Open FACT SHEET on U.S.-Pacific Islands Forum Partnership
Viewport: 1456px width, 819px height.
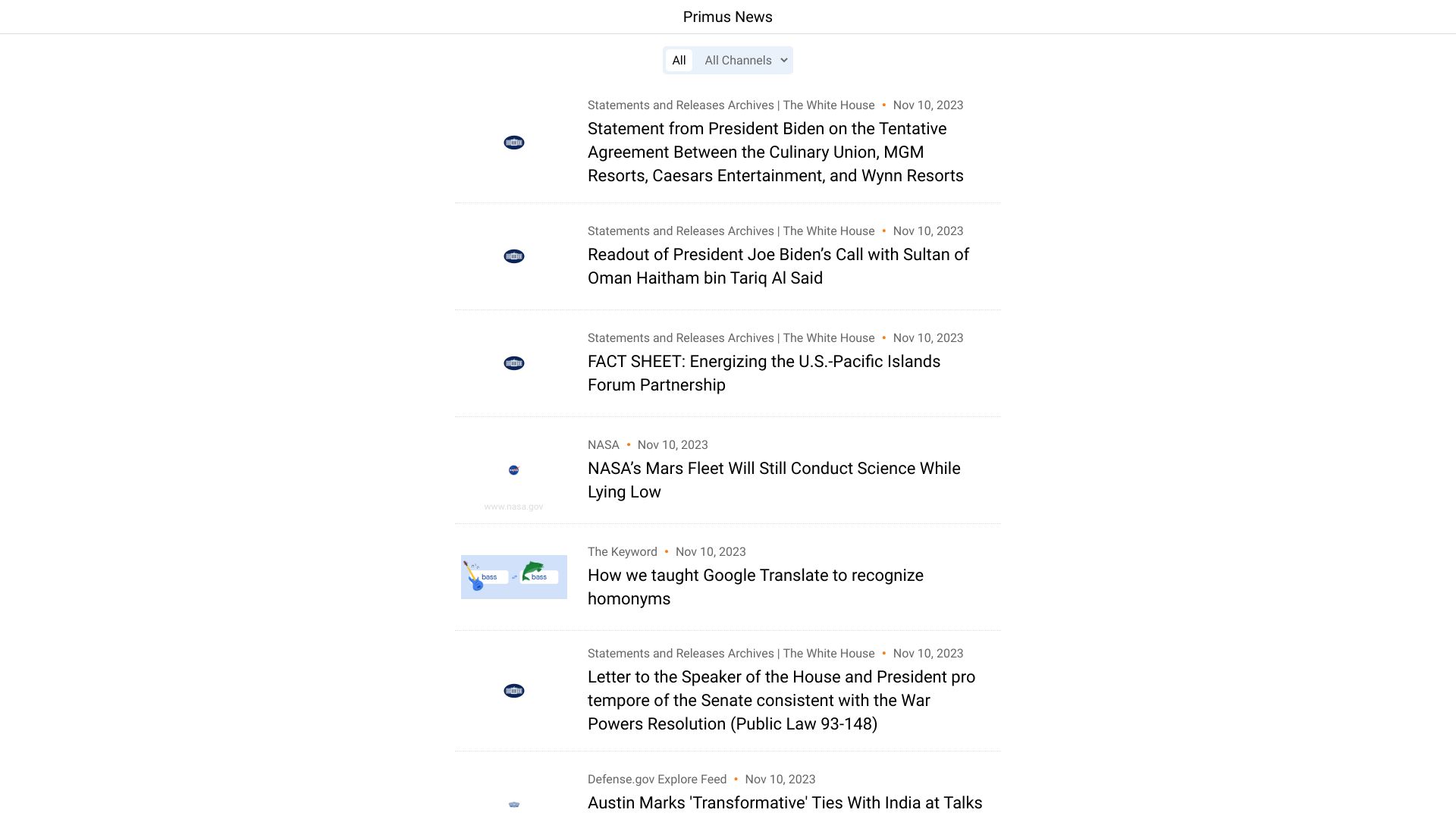click(x=764, y=373)
